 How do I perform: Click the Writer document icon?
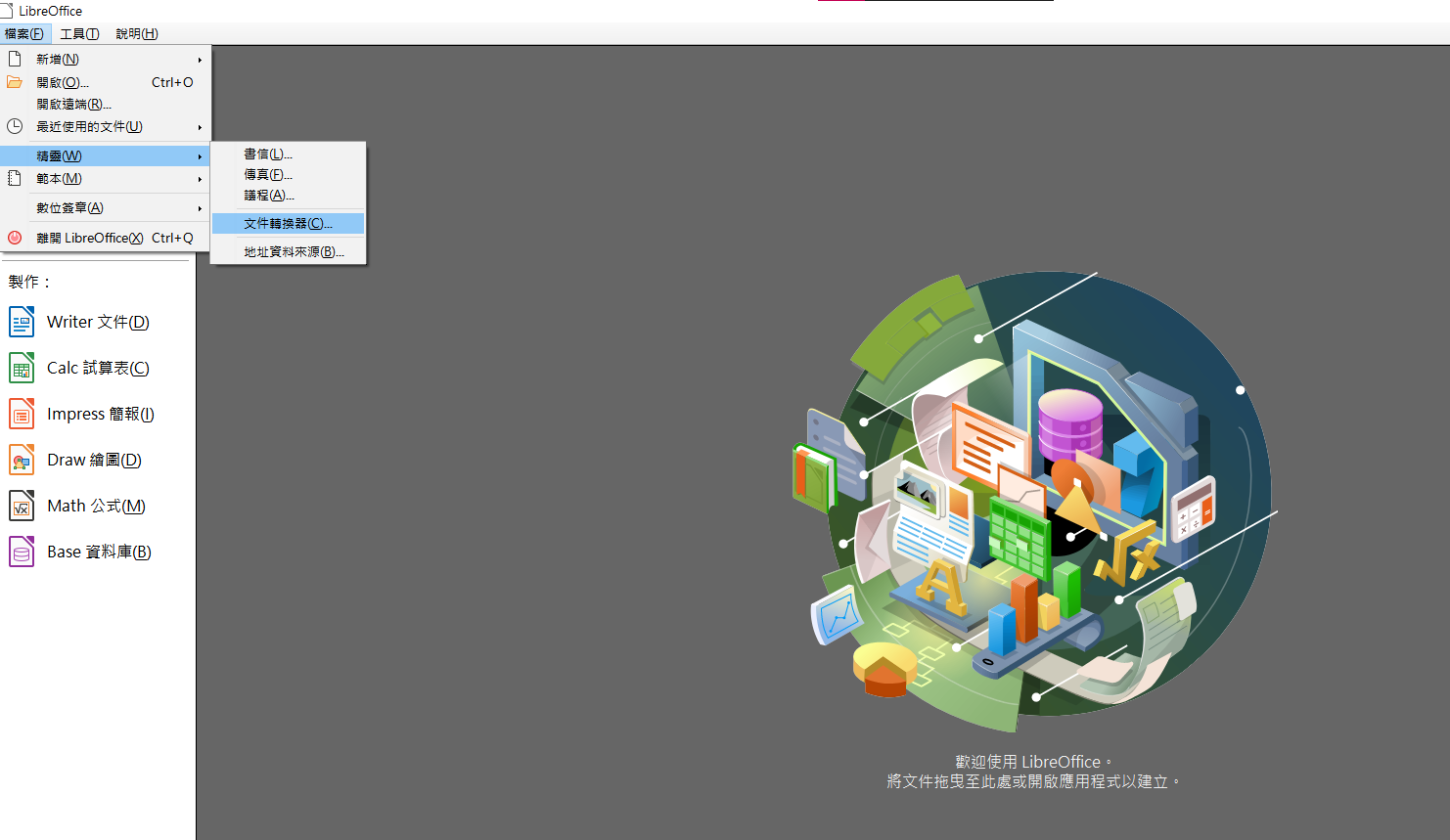tap(22, 322)
